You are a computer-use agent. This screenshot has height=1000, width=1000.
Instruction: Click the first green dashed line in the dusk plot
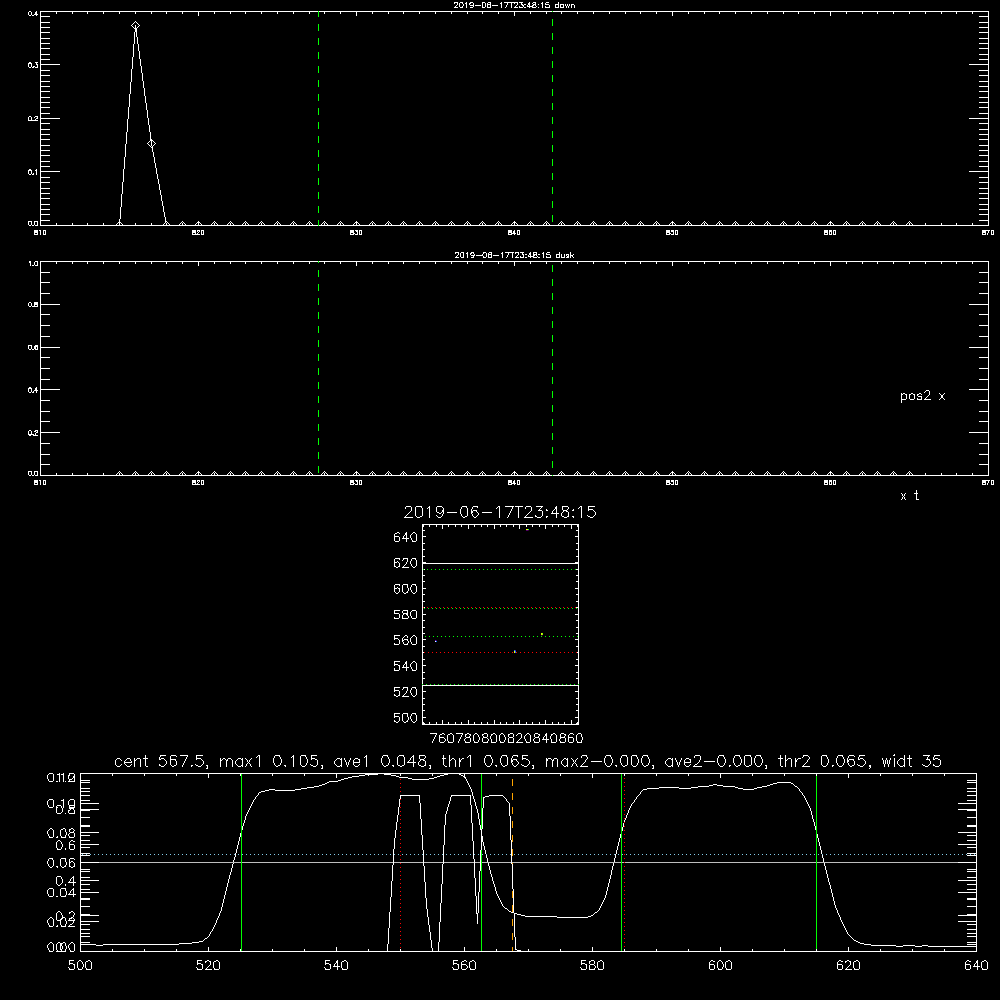pos(318,368)
